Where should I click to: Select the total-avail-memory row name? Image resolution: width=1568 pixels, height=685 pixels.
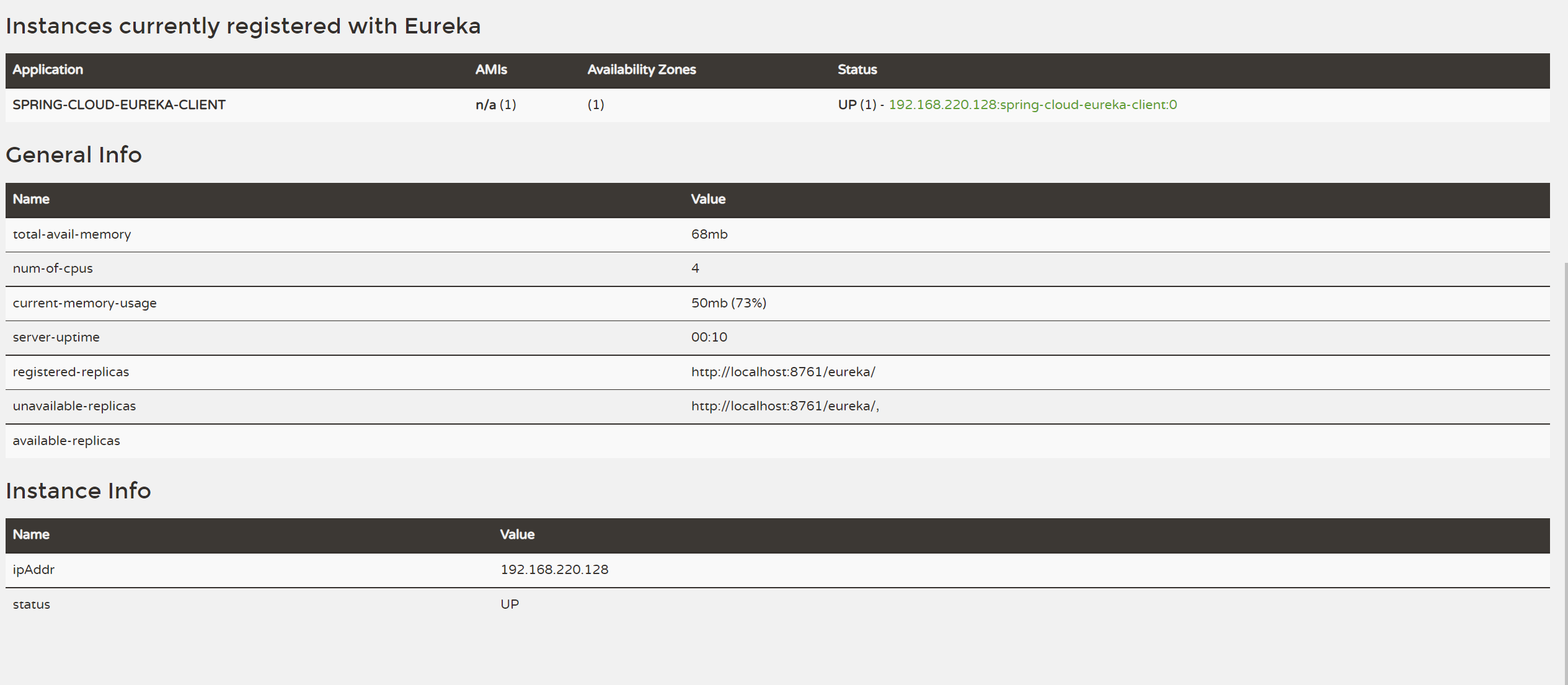click(72, 234)
